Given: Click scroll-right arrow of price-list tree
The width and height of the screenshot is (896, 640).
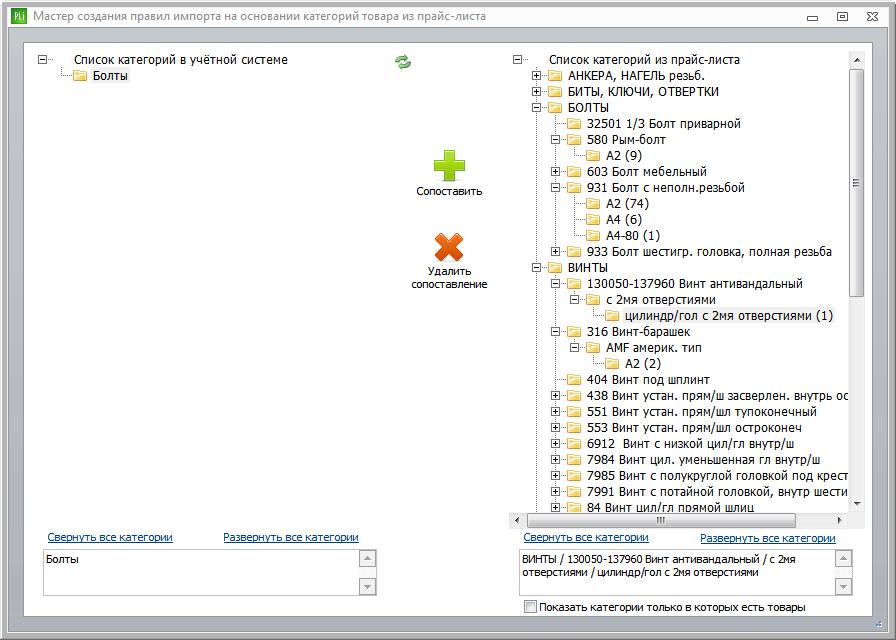Looking at the screenshot, I should pyautogui.click(x=839, y=520).
